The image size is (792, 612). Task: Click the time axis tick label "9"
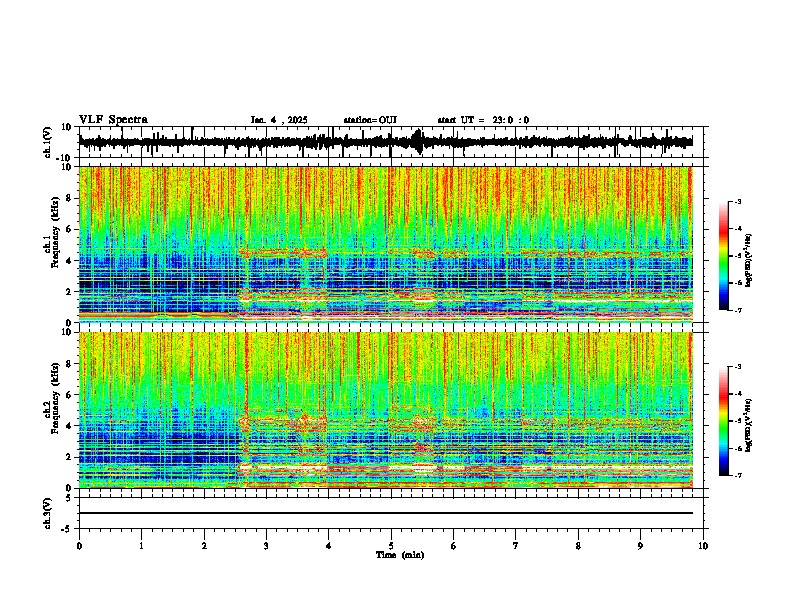(x=640, y=546)
